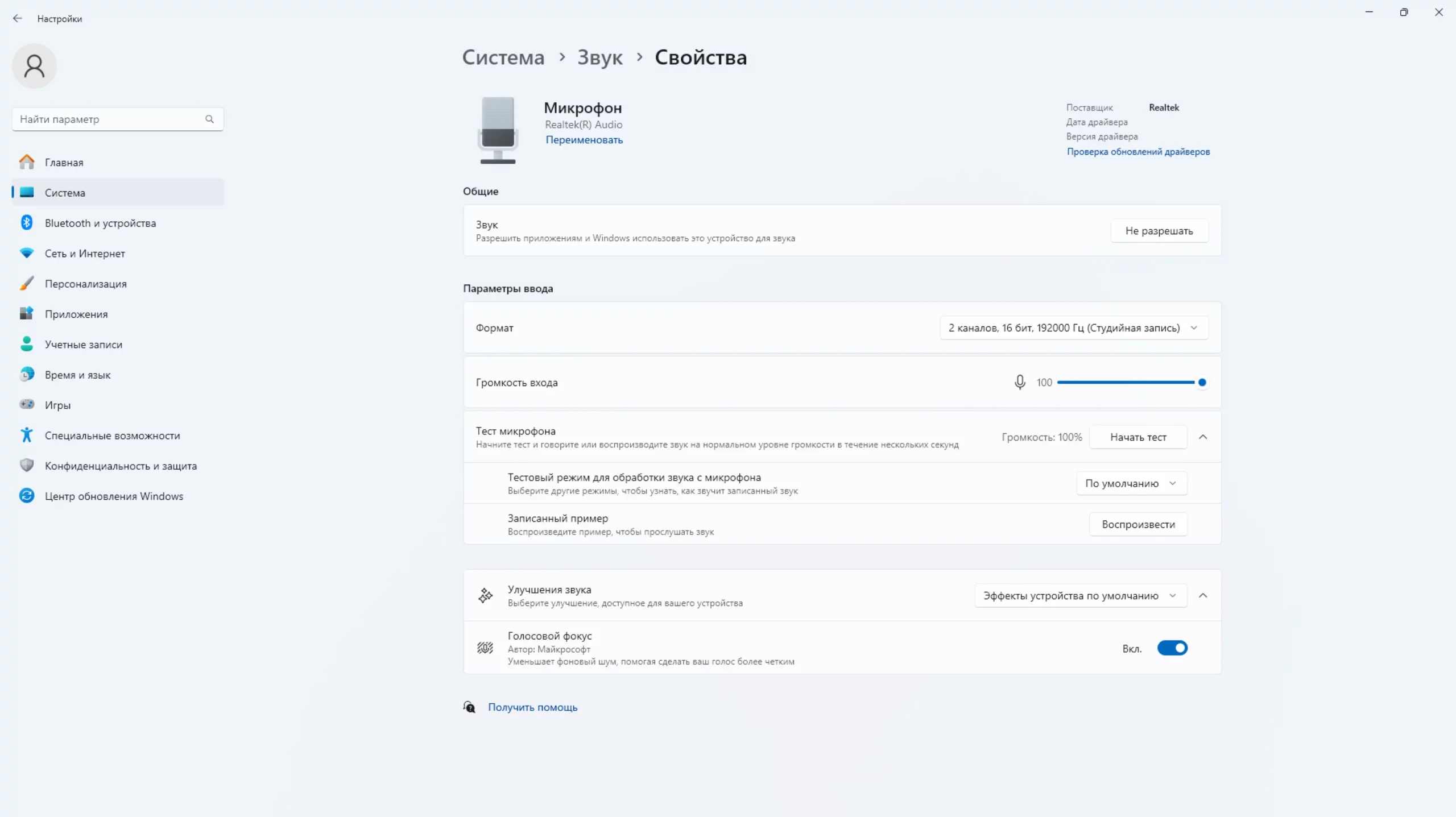Click the Найти параметр search field
The width and height of the screenshot is (1456, 817).
tap(108, 119)
